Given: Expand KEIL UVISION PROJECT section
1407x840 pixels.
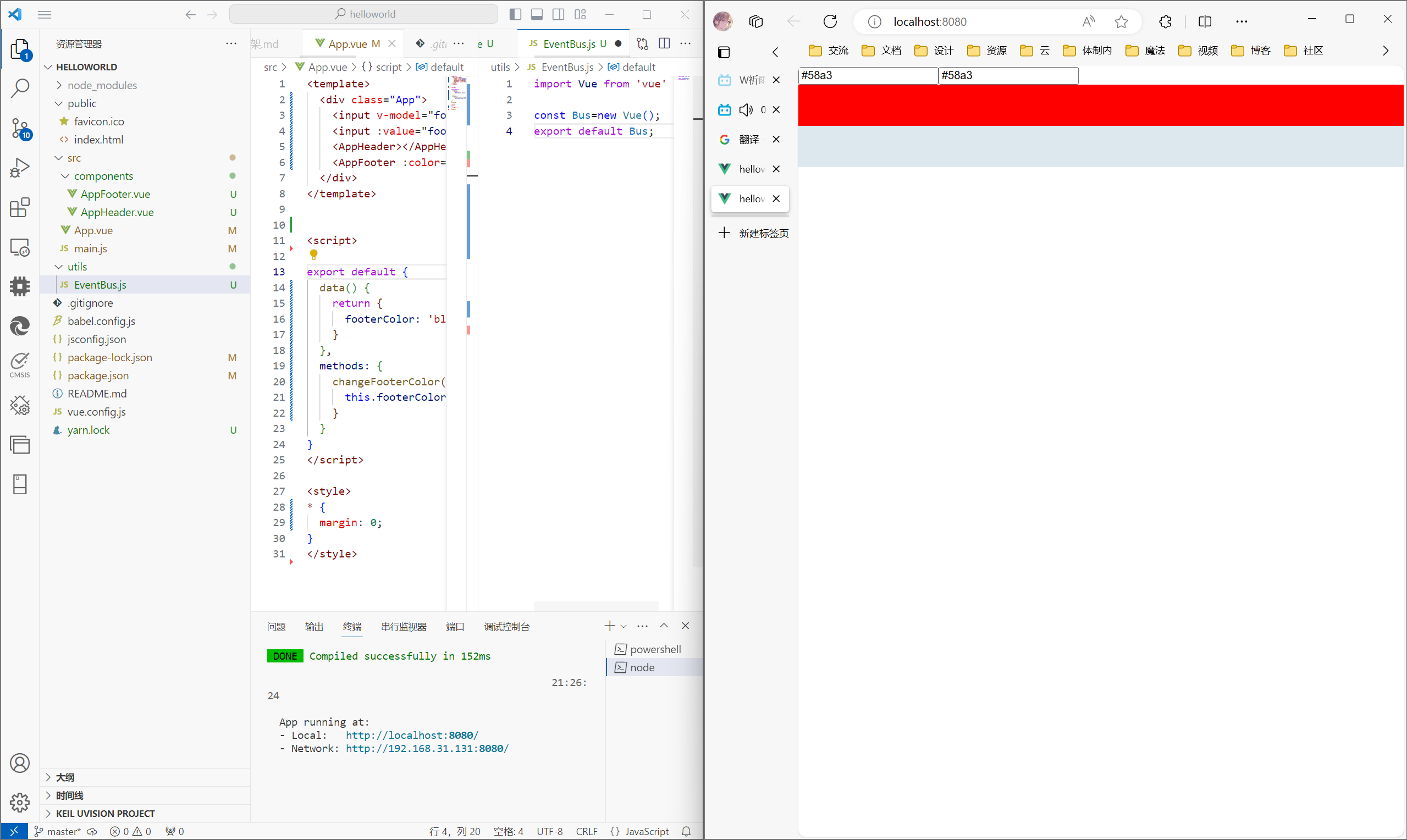Looking at the screenshot, I should 145,814.
